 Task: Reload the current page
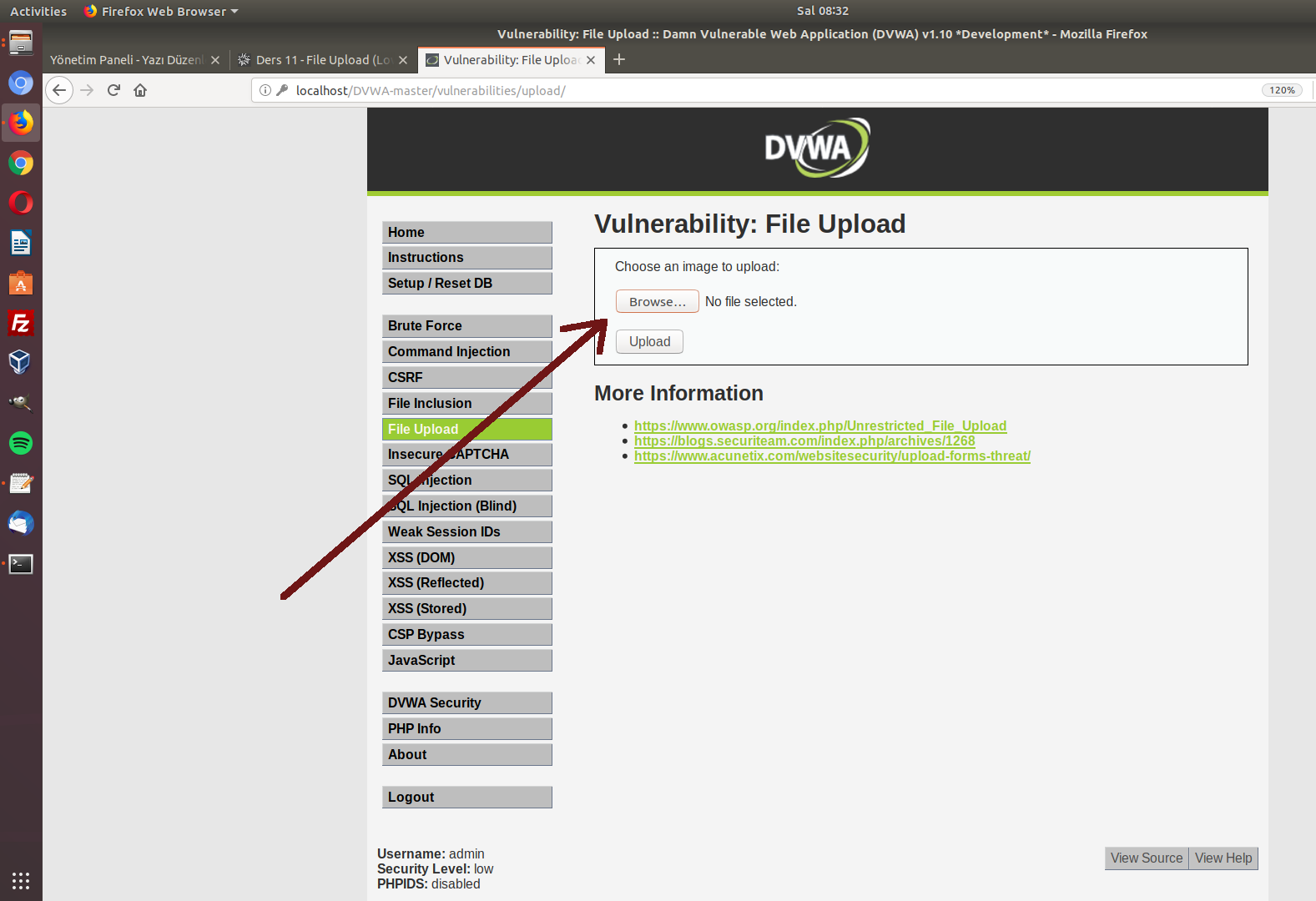[x=113, y=90]
